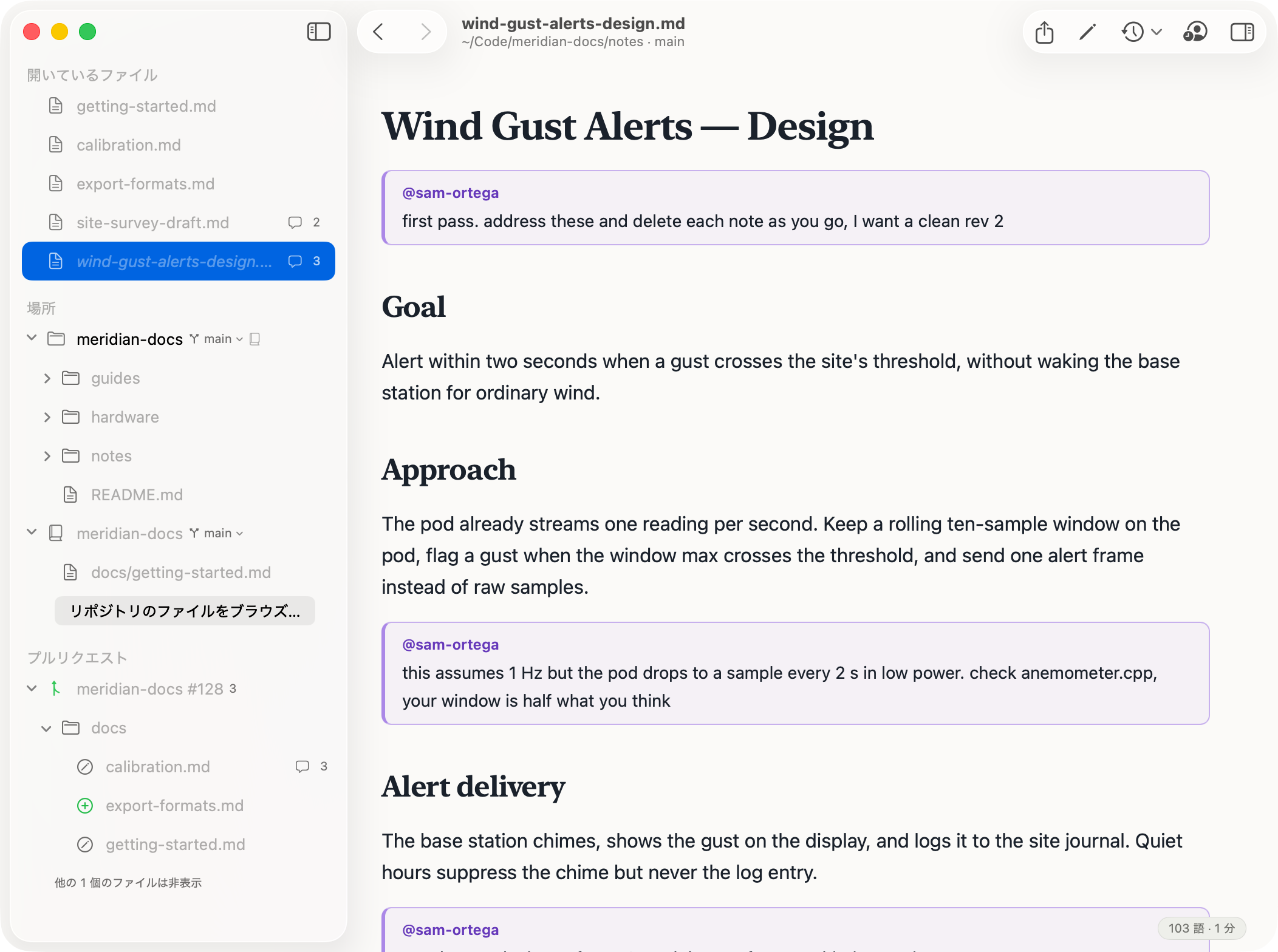Click pull request icon for #128
Screen dimensions: 1278x952
pyautogui.click(x=56, y=688)
